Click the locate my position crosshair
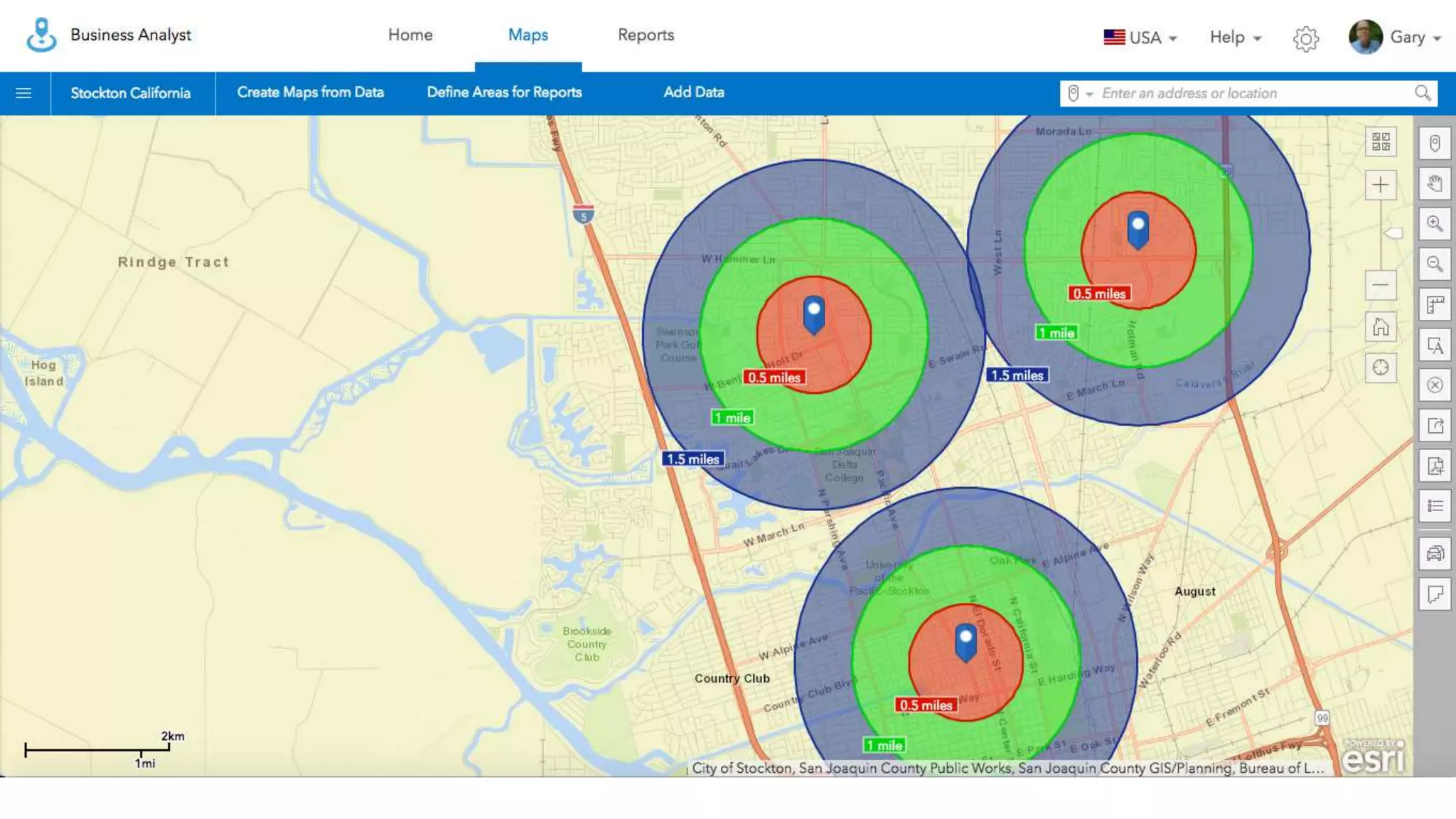Viewport: 1456px width, 819px height. click(1381, 368)
